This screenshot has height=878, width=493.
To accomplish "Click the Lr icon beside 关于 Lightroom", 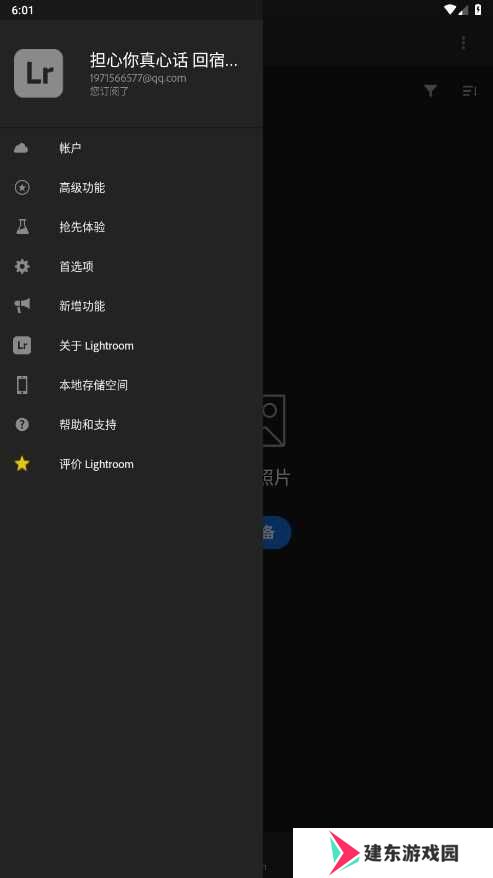I will coord(22,345).
